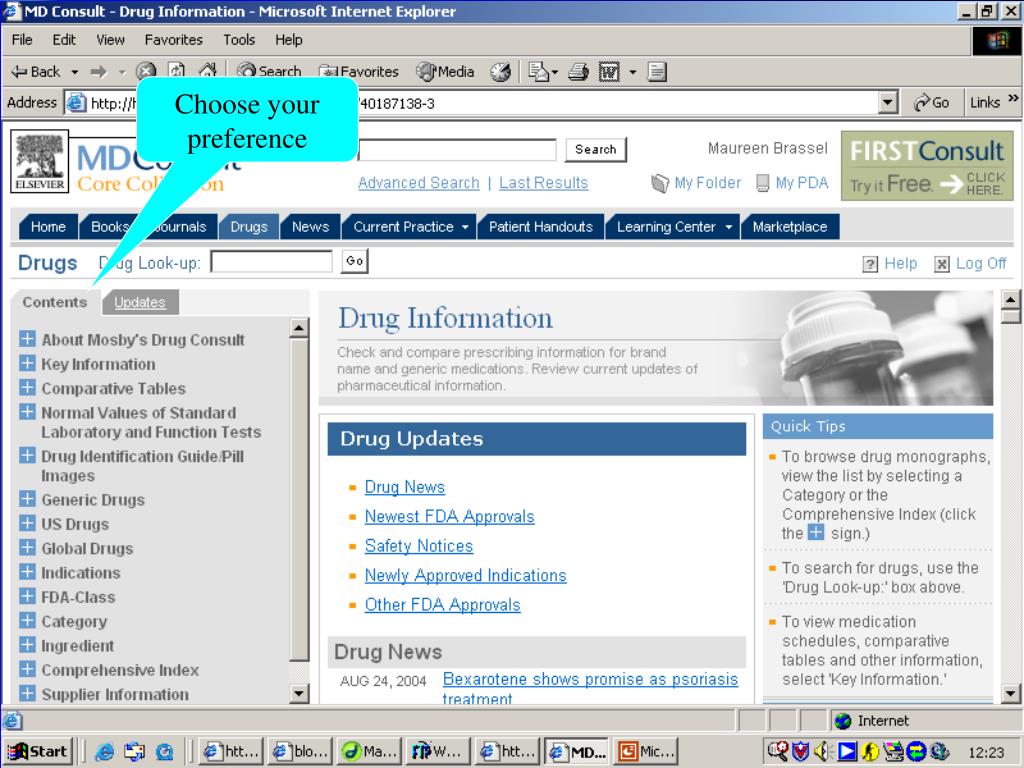Expand Comprehensive Index section
Viewport: 1024px width, 768px height.
[x=27, y=669]
